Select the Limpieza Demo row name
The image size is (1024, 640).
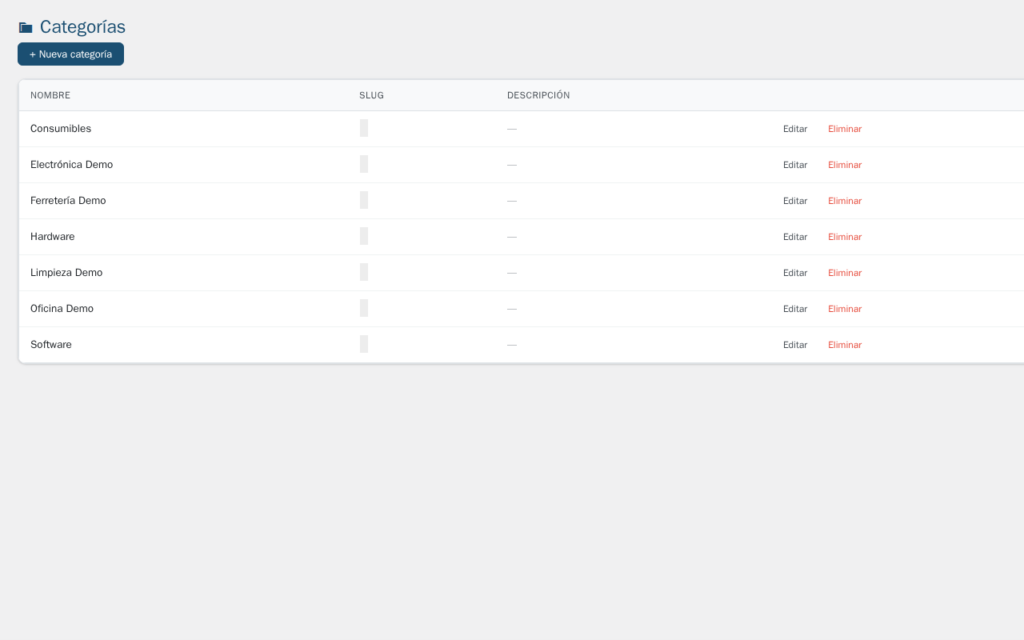point(66,272)
